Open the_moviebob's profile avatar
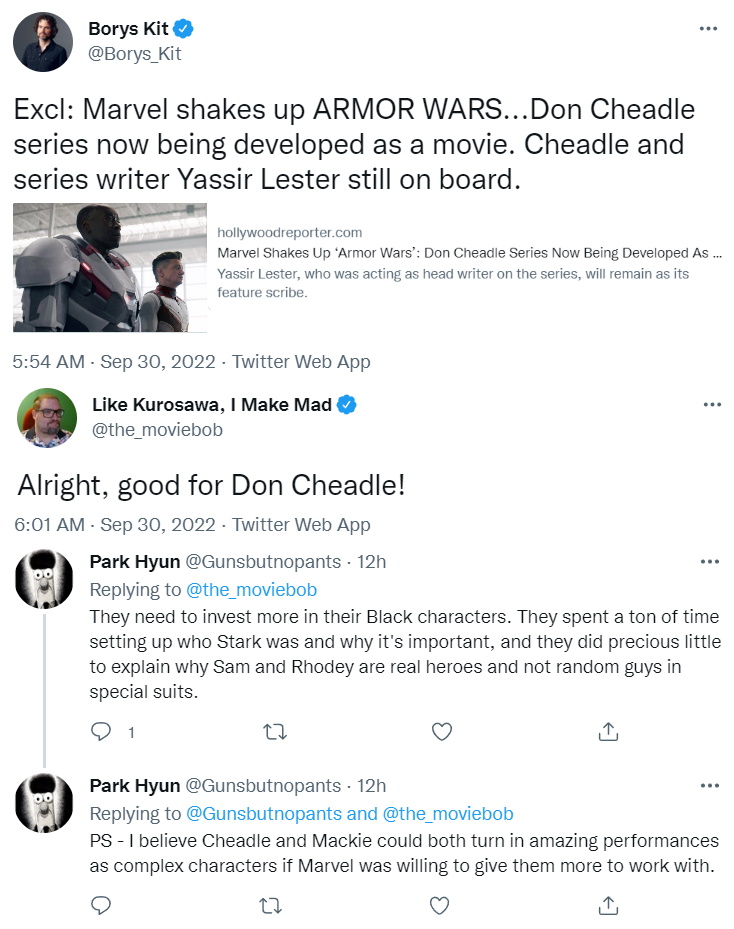The width and height of the screenshot is (734, 929). coord(46,417)
